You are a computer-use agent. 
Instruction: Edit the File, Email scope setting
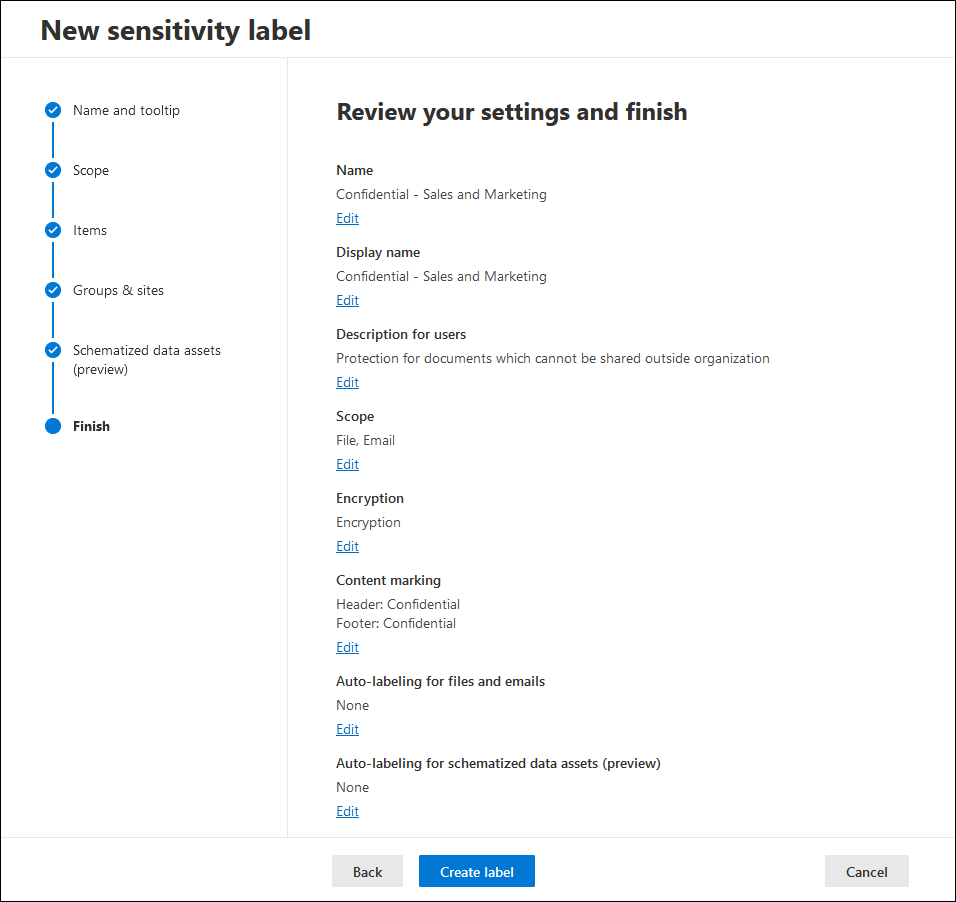tap(348, 464)
